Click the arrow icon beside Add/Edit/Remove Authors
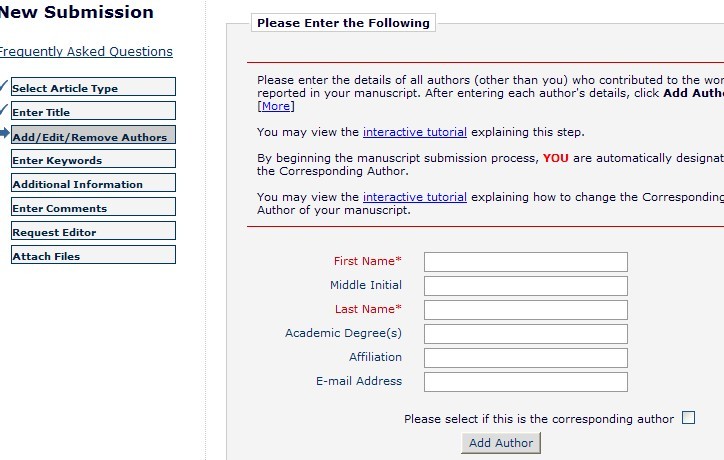The image size is (724, 460). (x=4, y=134)
